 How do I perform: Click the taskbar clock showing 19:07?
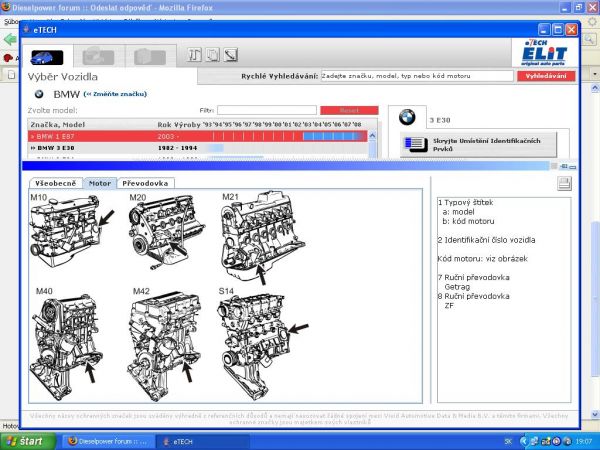tap(584, 442)
